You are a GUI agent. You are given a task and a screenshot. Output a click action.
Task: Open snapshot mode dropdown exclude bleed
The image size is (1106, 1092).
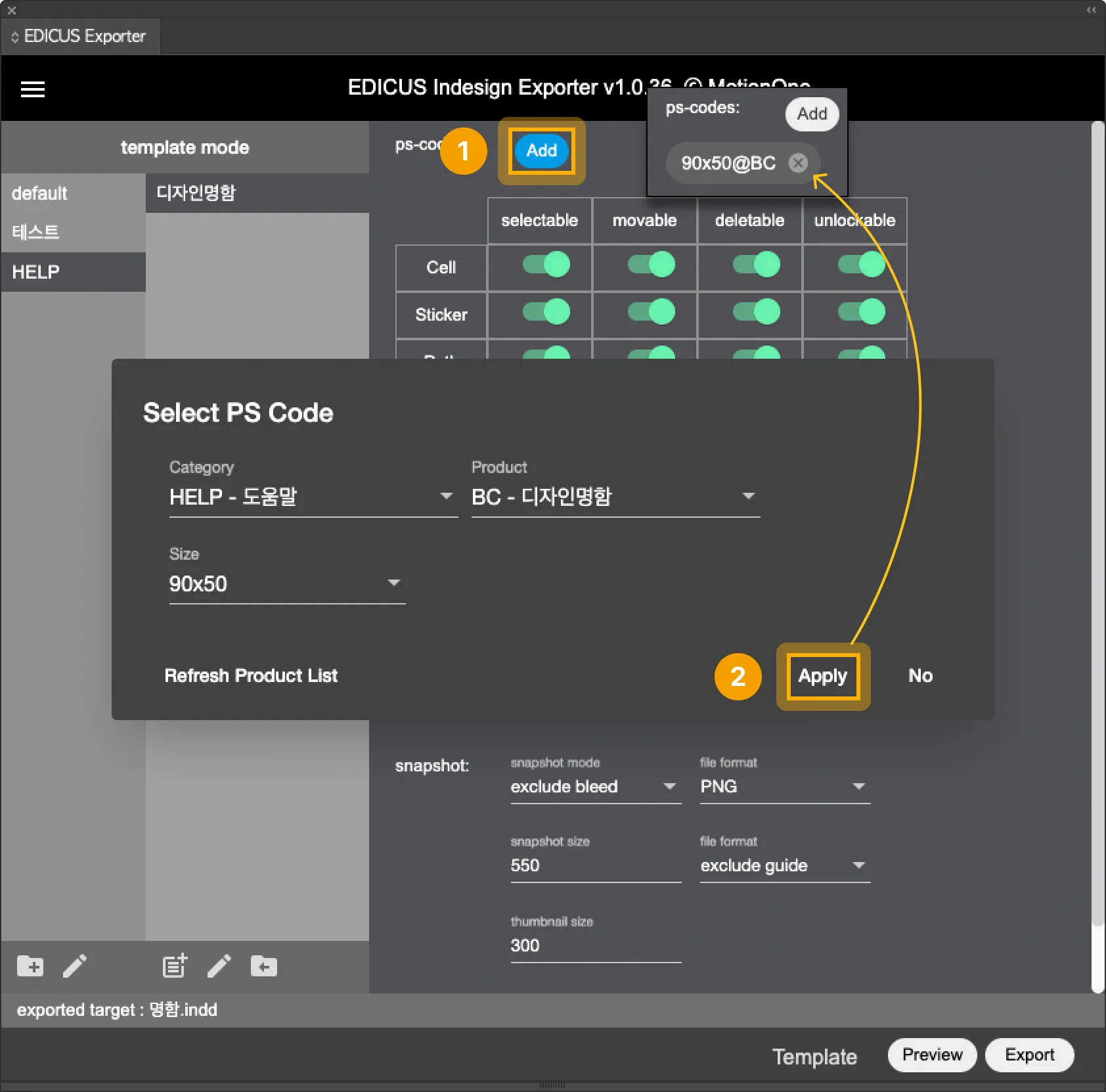[x=596, y=786]
